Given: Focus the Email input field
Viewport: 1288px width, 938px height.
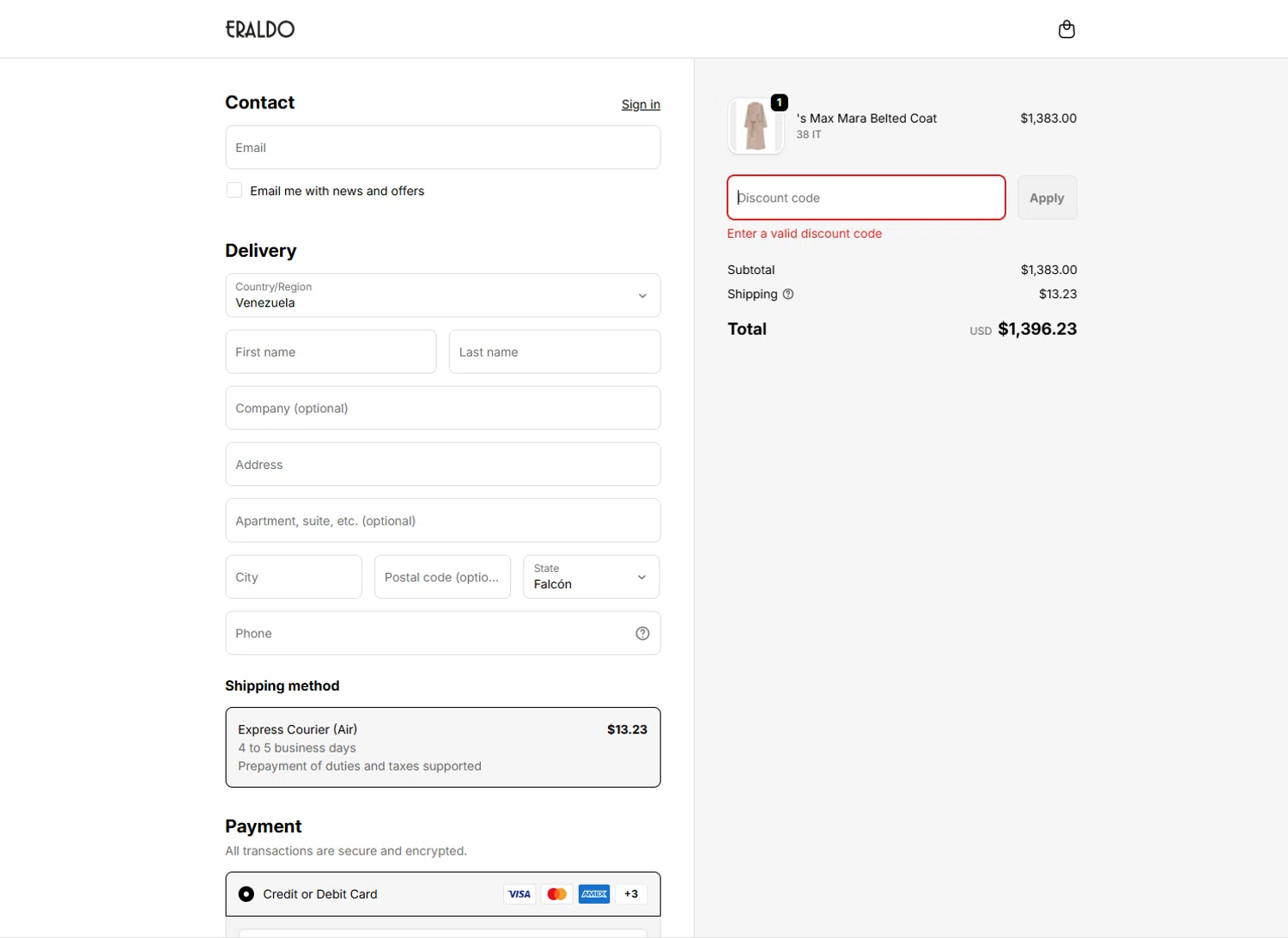Looking at the screenshot, I should pos(443,148).
